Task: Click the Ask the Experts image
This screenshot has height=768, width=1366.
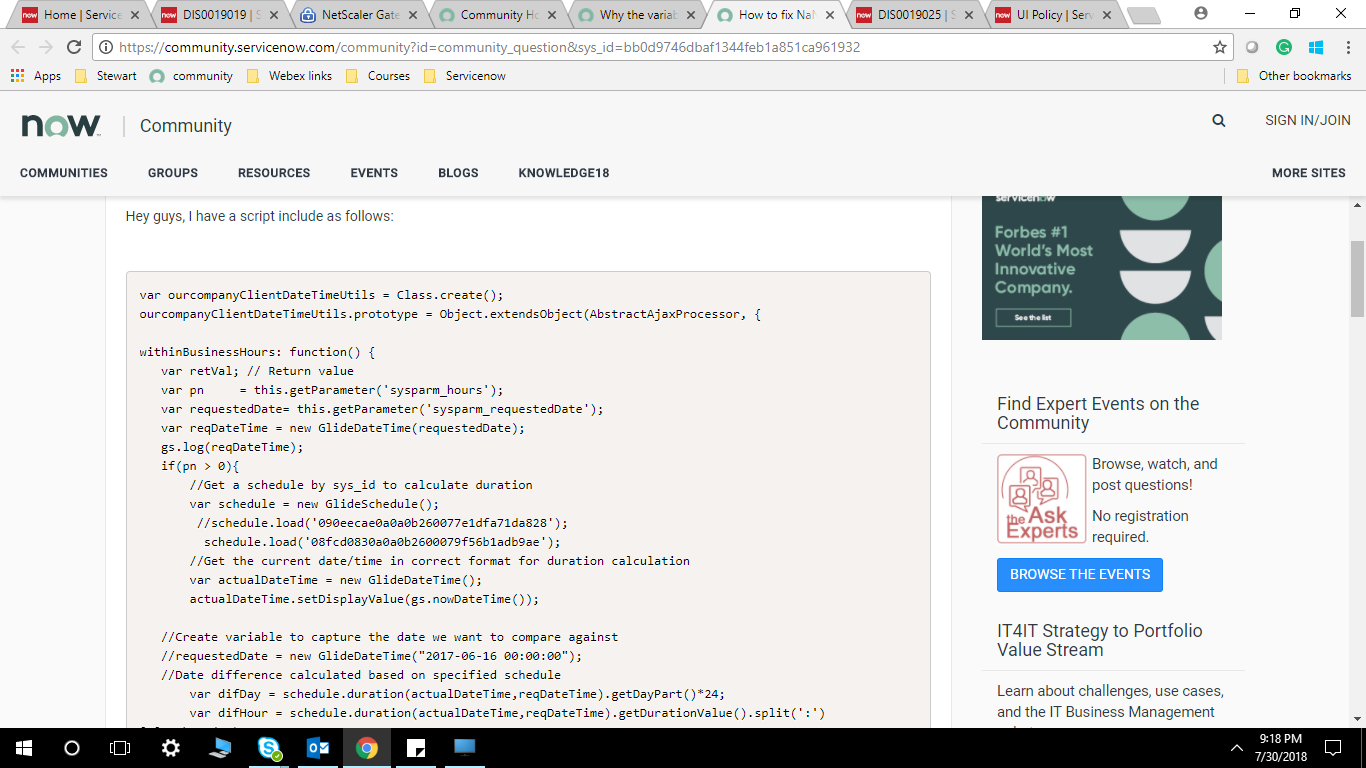Action: 1041,499
